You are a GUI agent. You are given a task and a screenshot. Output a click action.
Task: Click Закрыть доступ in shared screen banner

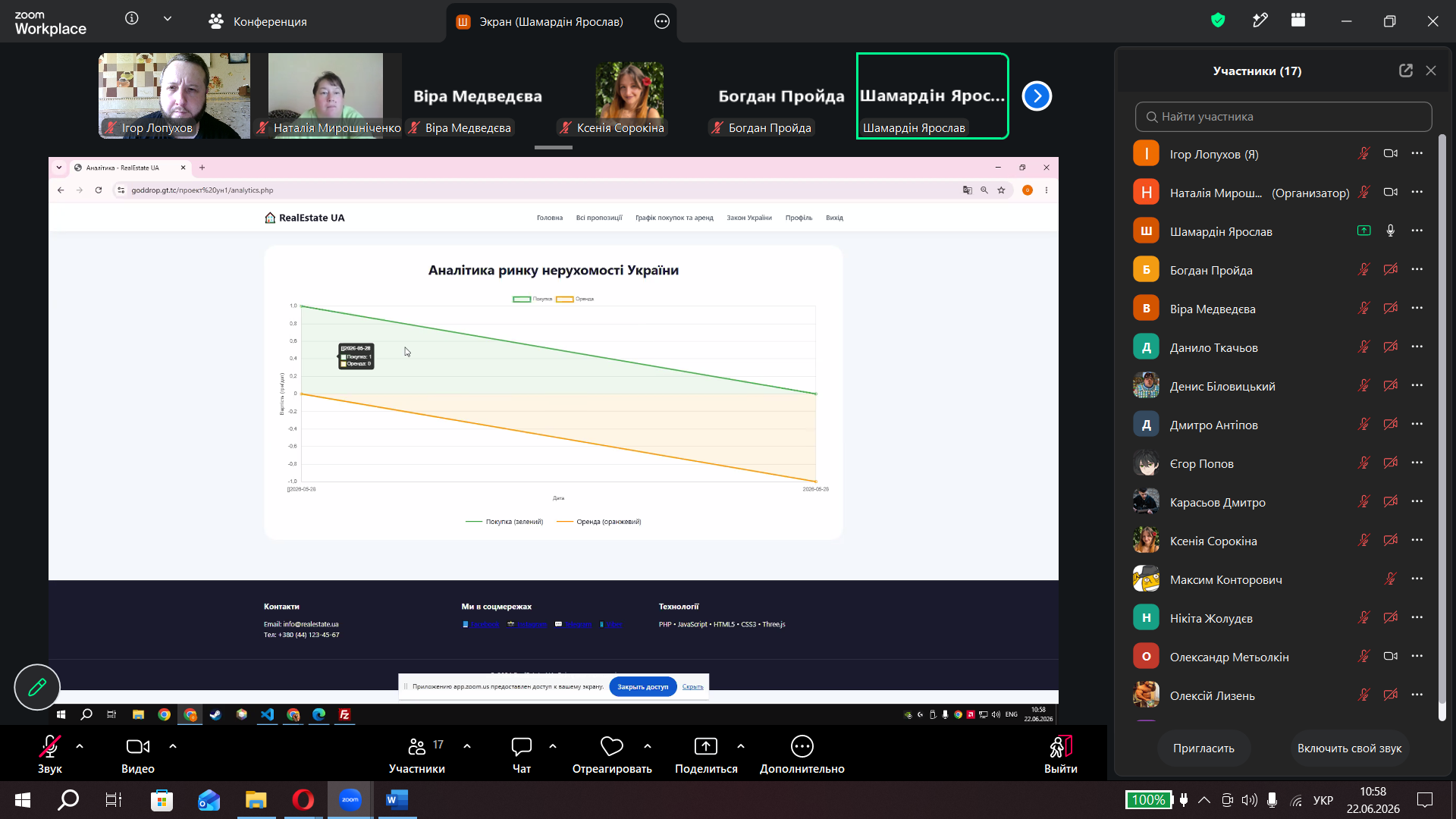pos(643,686)
